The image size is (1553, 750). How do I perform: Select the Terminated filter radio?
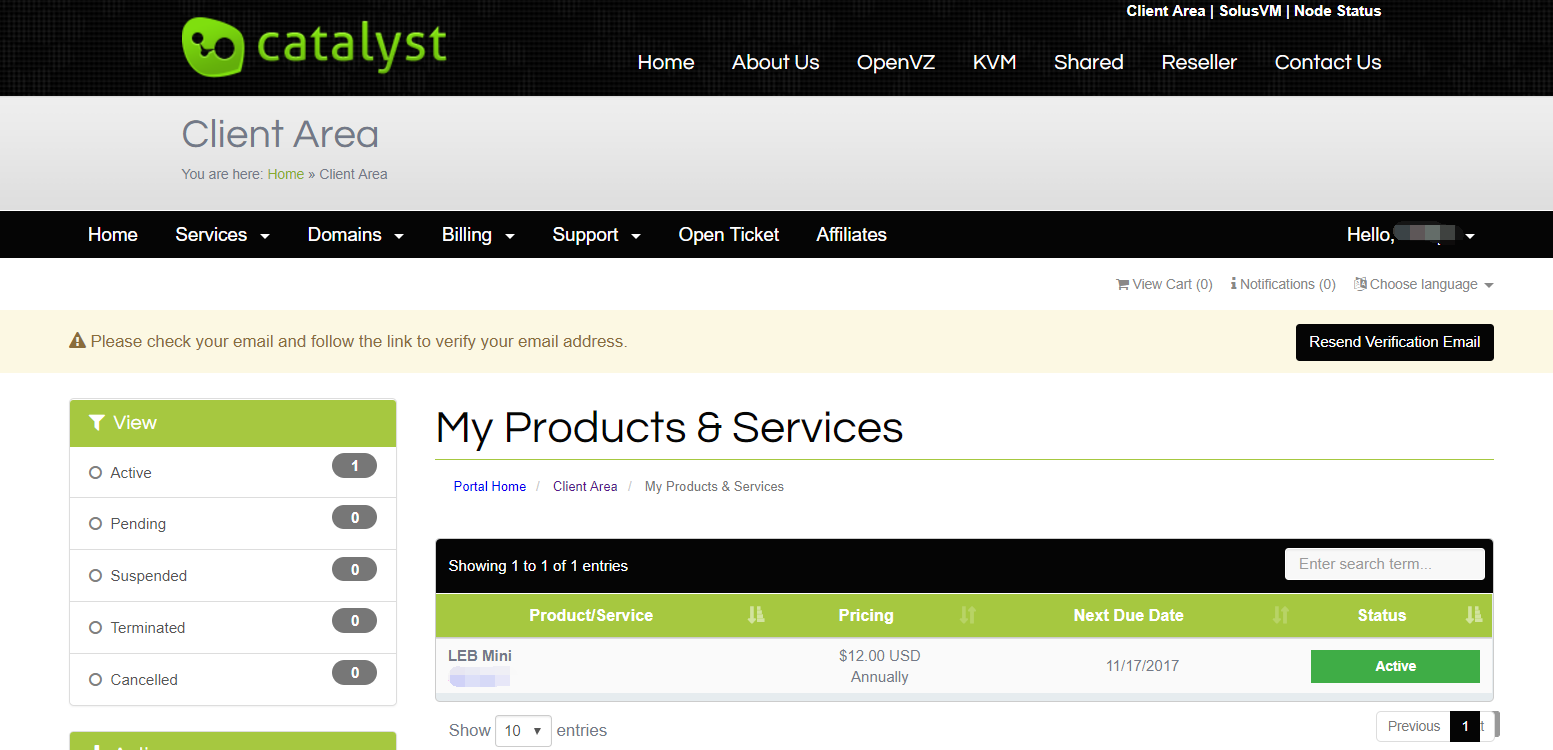pos(96,628)
